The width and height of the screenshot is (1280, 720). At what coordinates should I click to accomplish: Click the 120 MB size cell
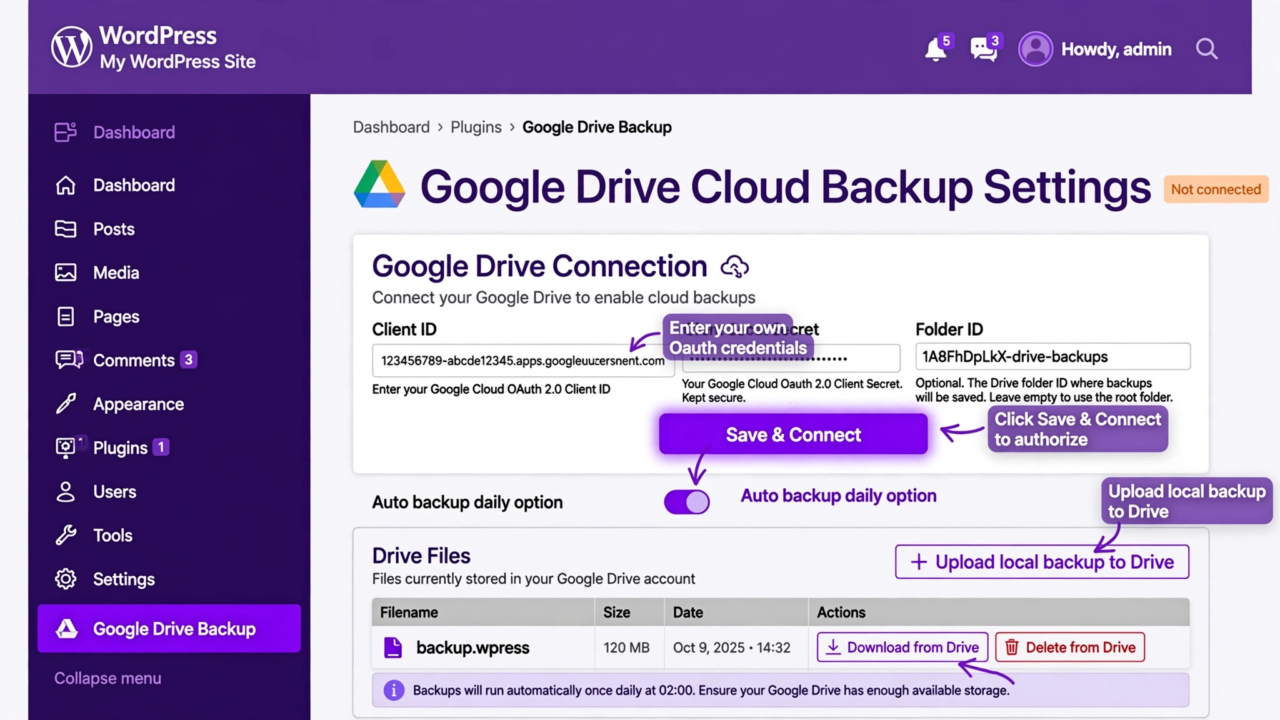click(x=627, y=648)
